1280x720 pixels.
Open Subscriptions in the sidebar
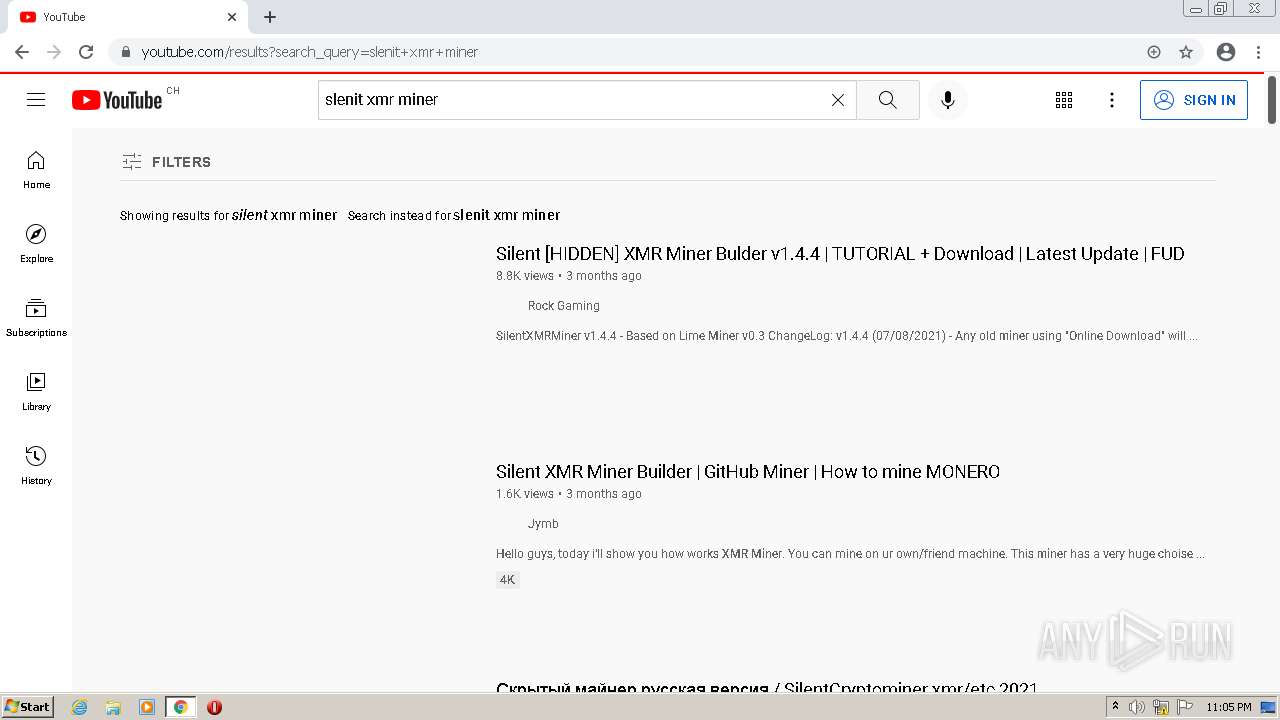(x=36, y=318)
